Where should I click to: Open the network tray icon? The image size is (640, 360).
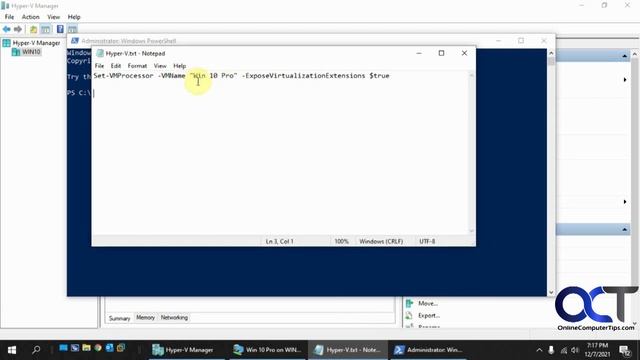(564, 350)
